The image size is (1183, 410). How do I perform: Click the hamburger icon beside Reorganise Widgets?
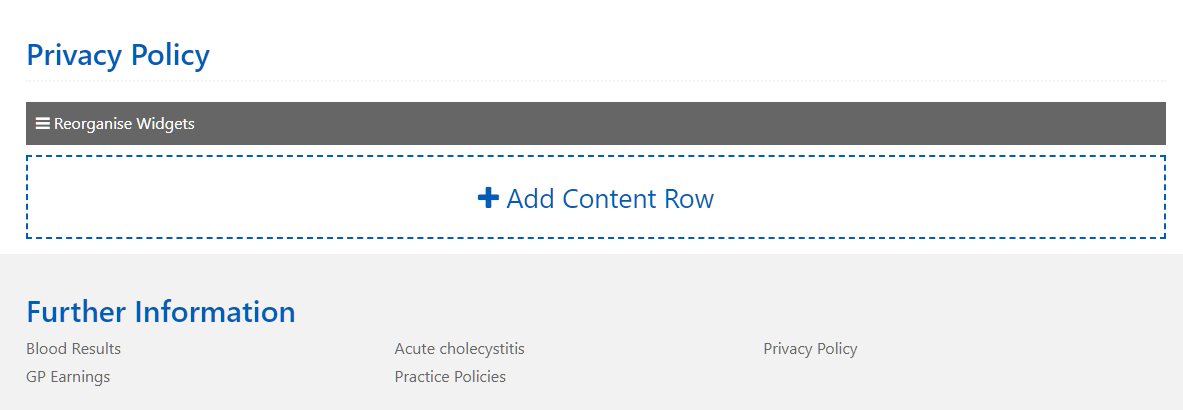pyautogui.click(x=43, y=124)
